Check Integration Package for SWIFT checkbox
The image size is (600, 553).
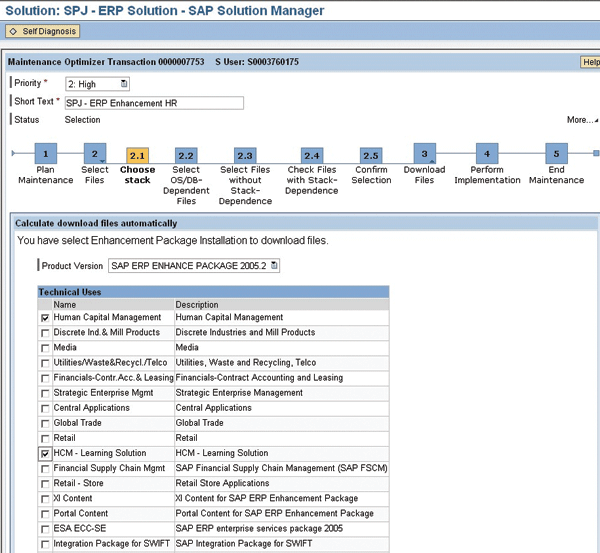tap(45, 544)
